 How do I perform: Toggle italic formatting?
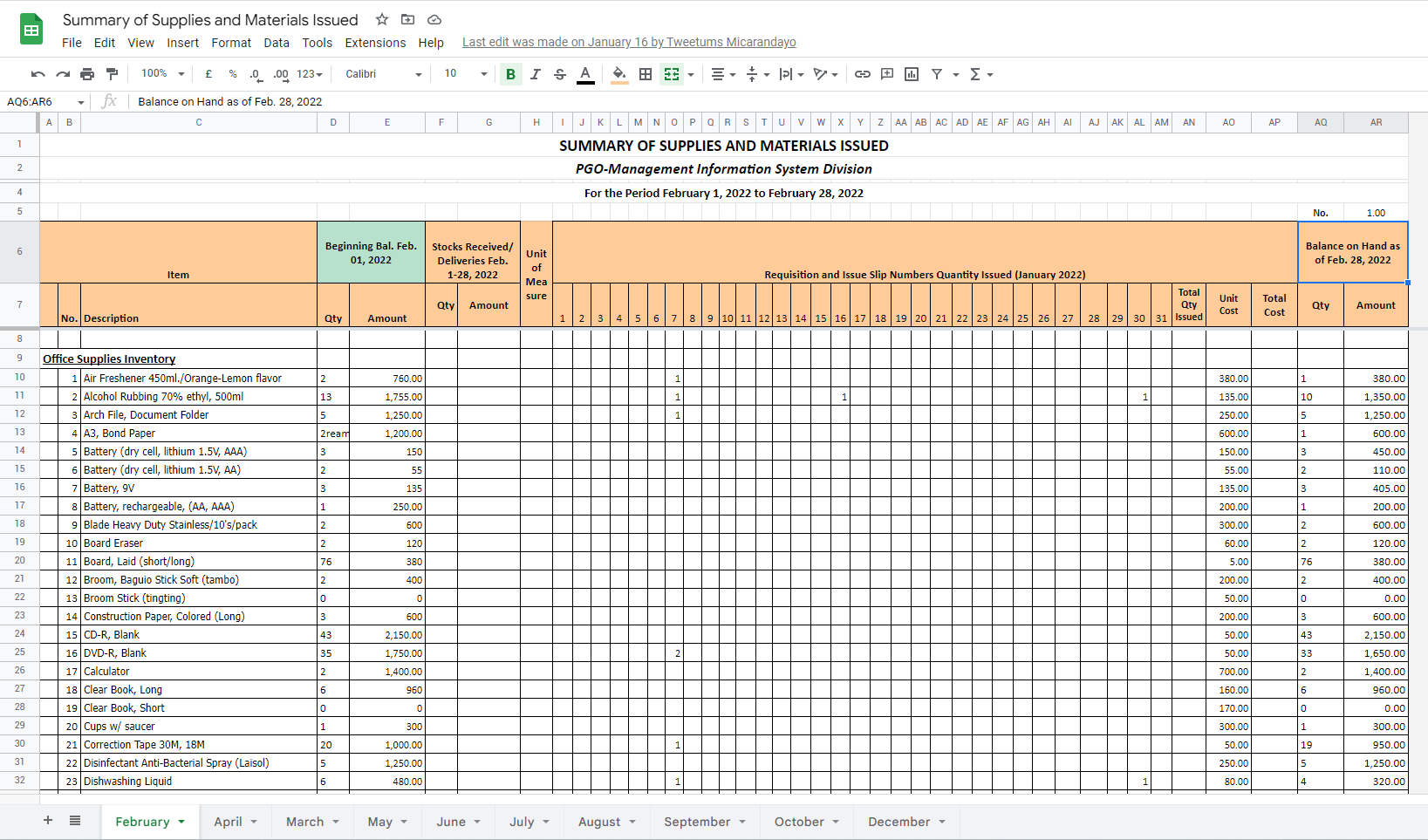pos(536,74)
